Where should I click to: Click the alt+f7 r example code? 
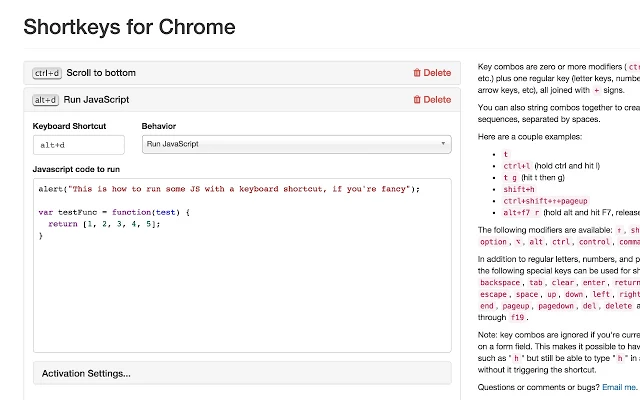(521, 212)
